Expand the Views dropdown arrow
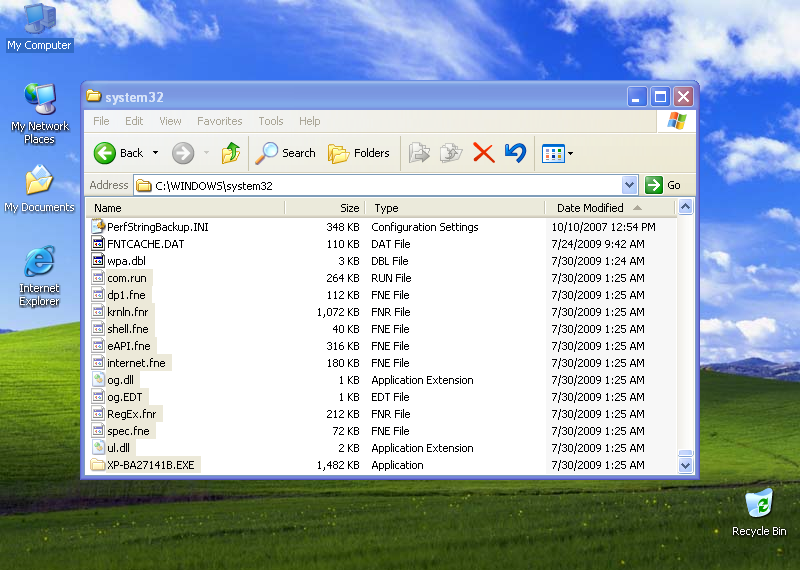The image size is (800, 570). coord(570,153)
